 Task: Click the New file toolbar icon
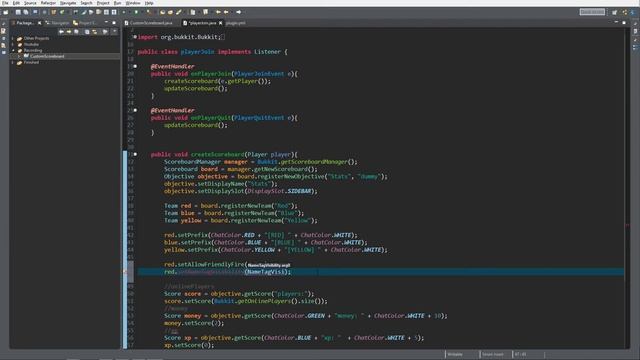(x=6, y=12)
